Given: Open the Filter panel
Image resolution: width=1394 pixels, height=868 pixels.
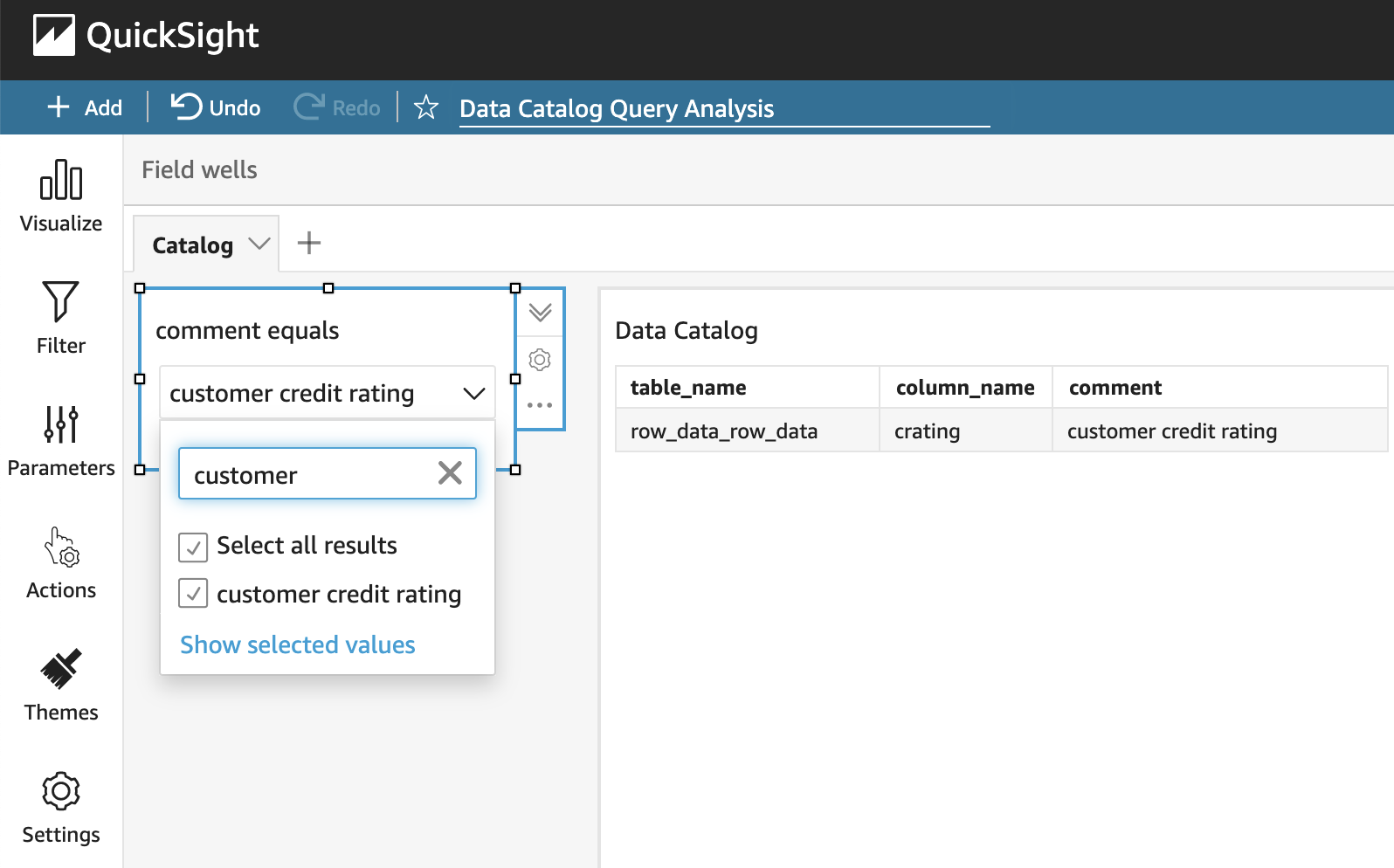Looking at the screenshot, I should coord(61,318).
